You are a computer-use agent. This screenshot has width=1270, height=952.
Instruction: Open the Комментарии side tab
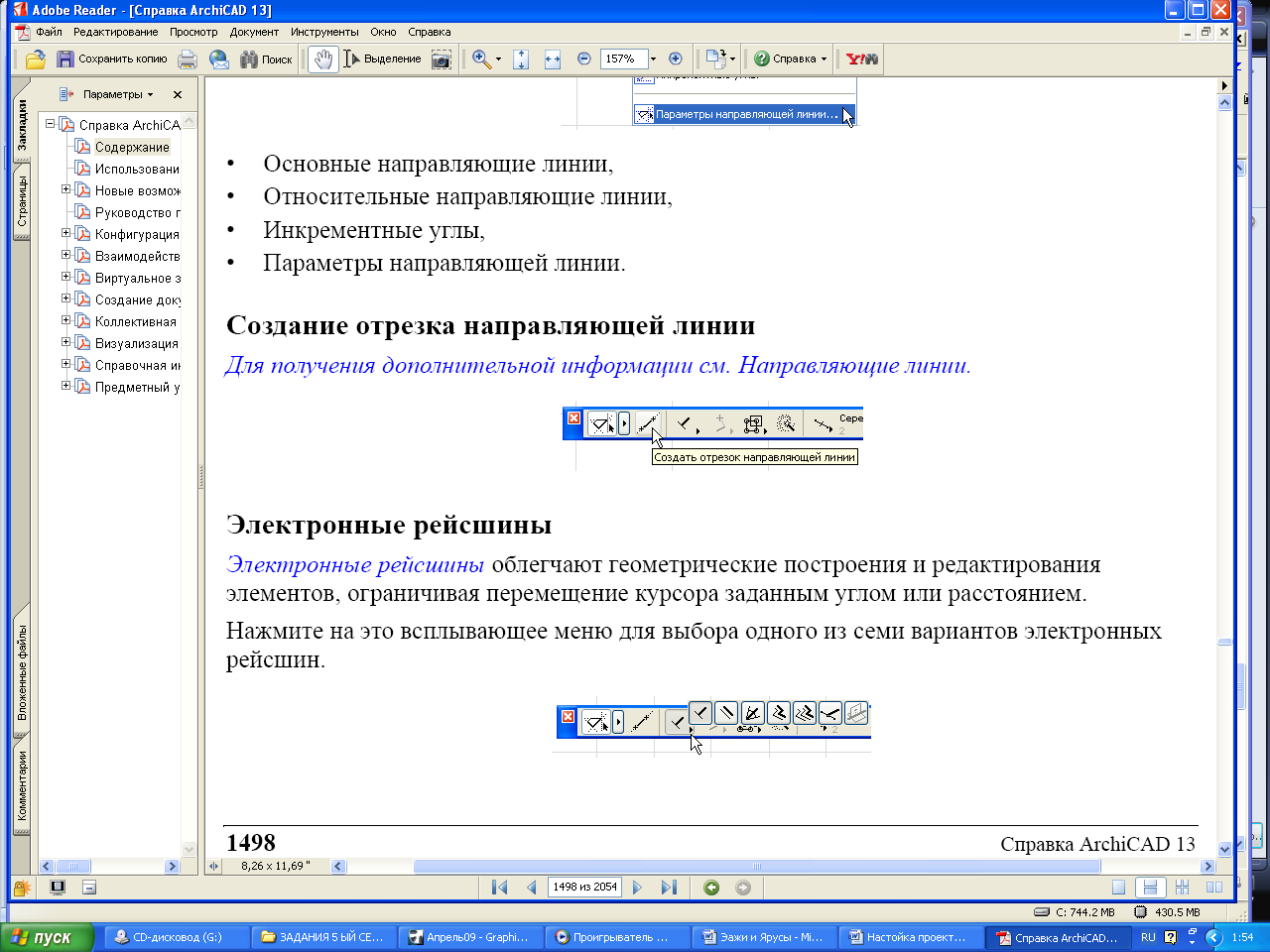(x=22, y=786)
